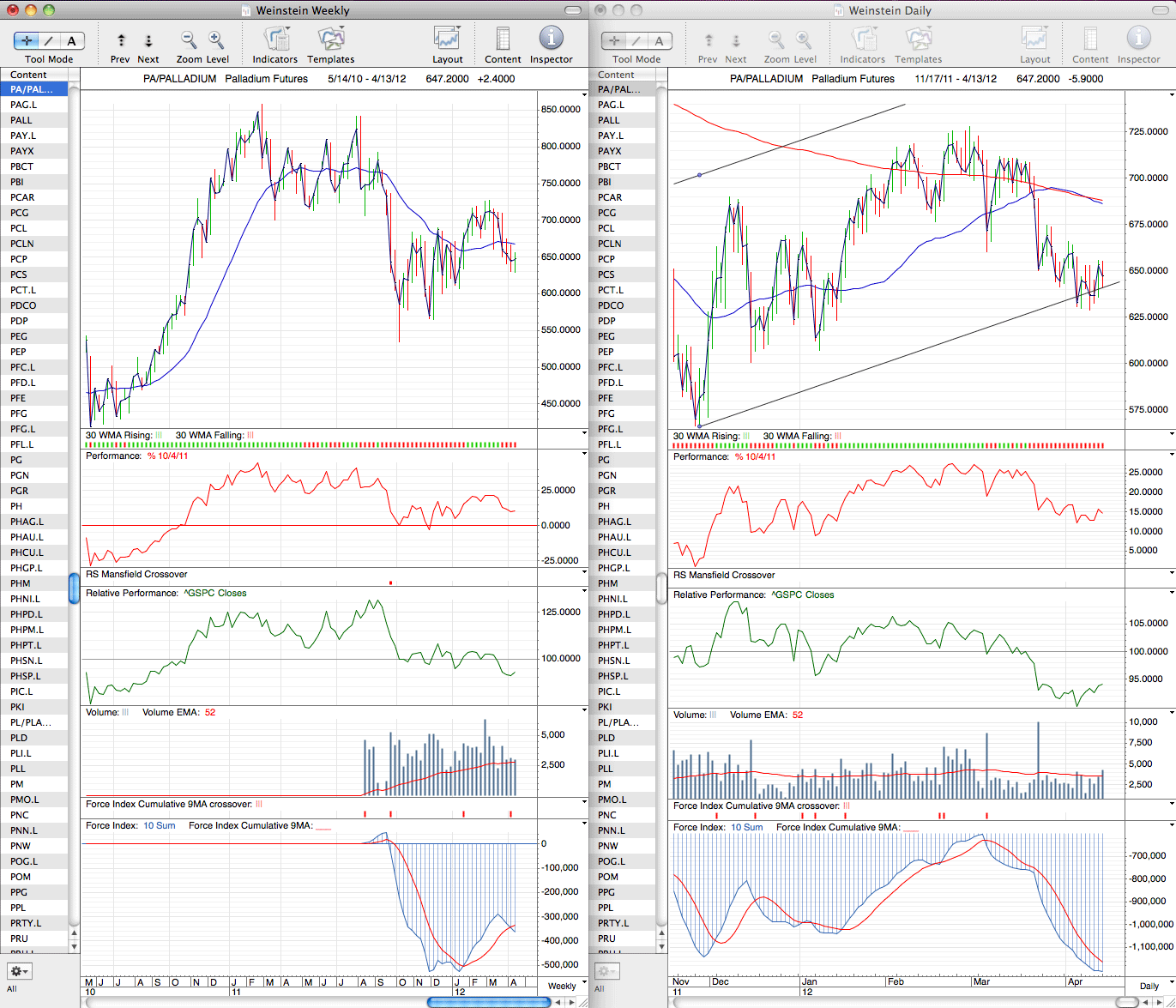Screen dimensions: 1176x1008
Task: Click the toolbar toggle pill in Weekly title bar
Action: pyautogui.click(x=570, y=10)
